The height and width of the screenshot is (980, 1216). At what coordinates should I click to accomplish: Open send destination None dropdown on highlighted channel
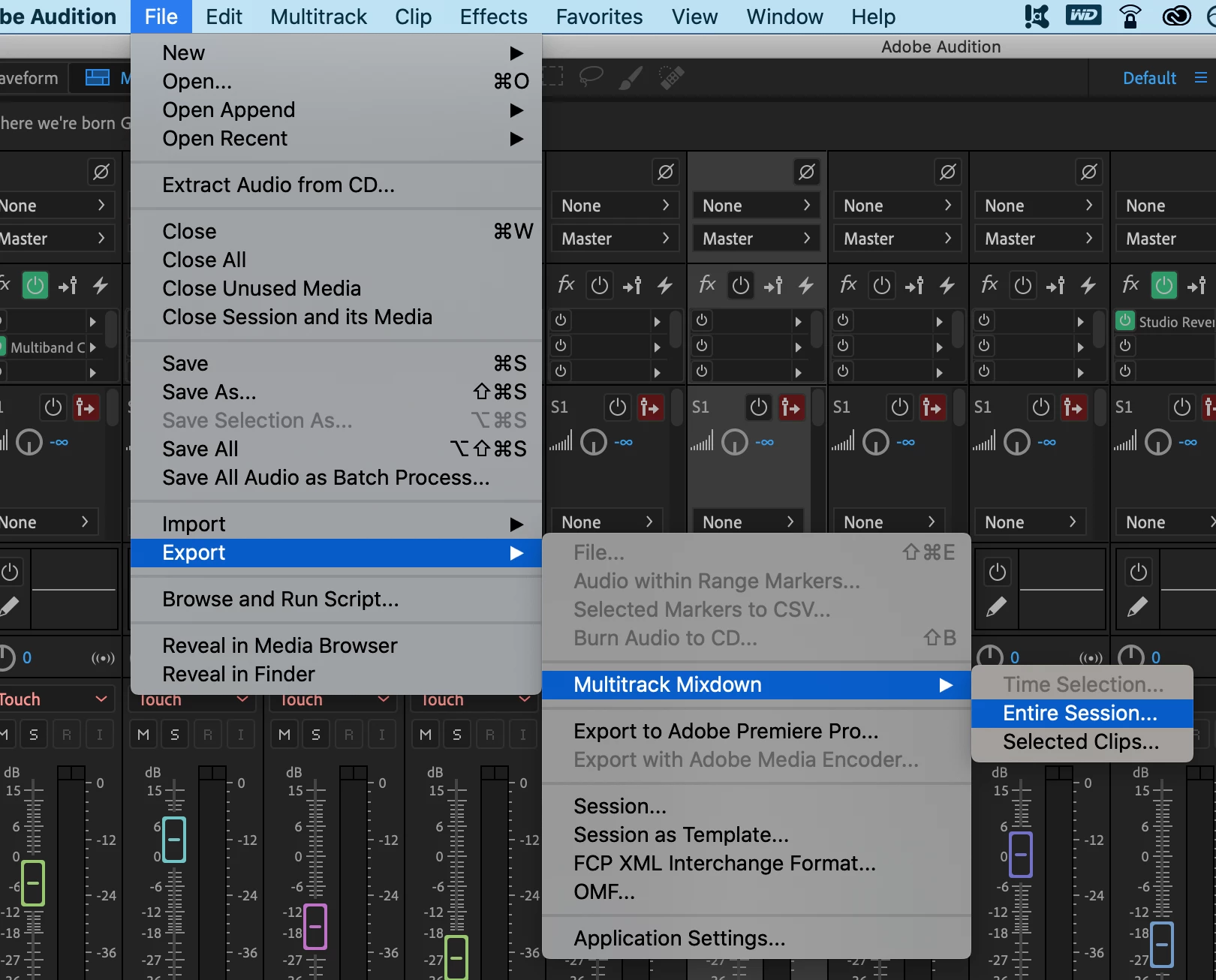tap(748, 522)
